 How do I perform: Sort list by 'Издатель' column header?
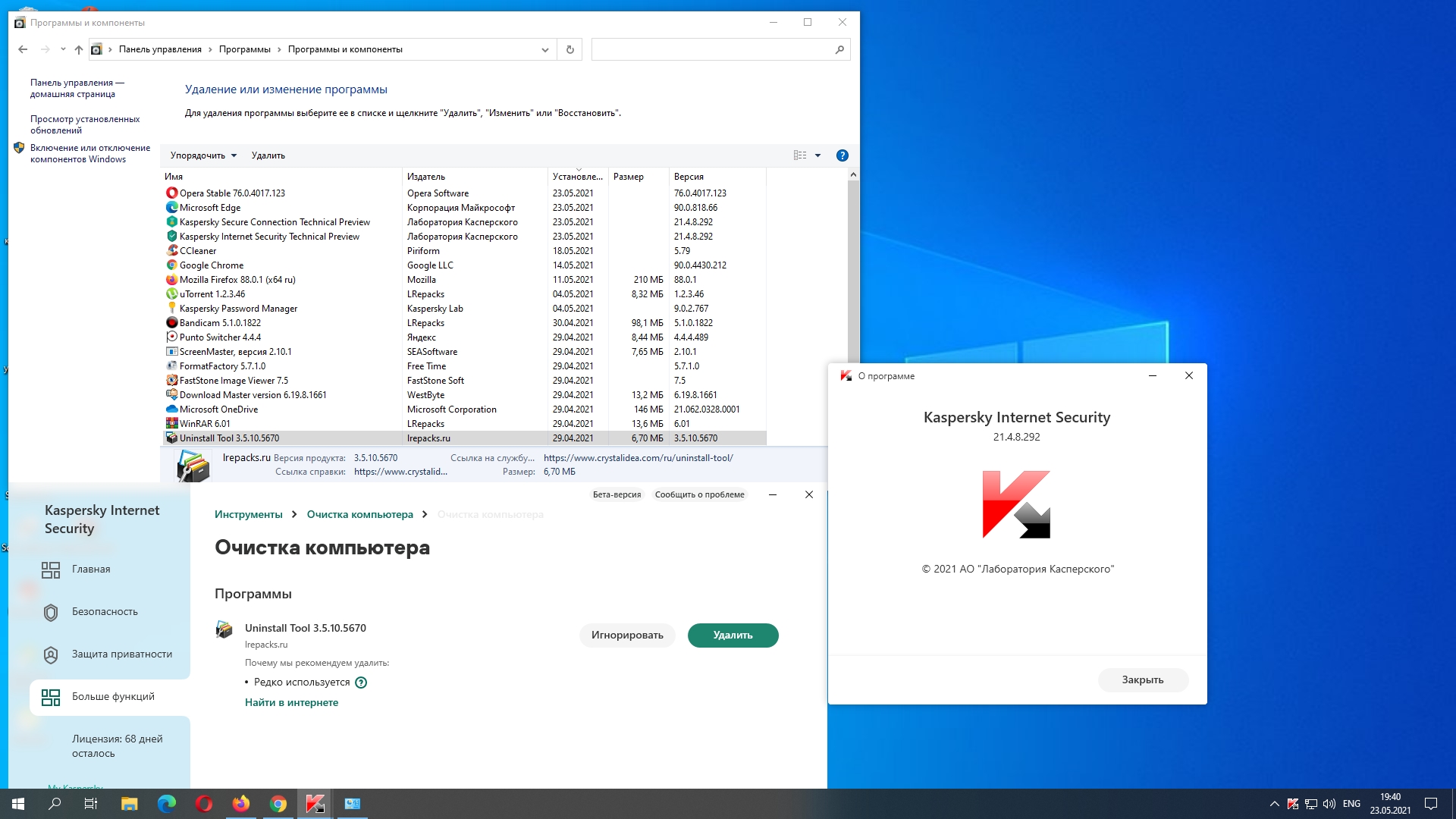pos(475,177)
